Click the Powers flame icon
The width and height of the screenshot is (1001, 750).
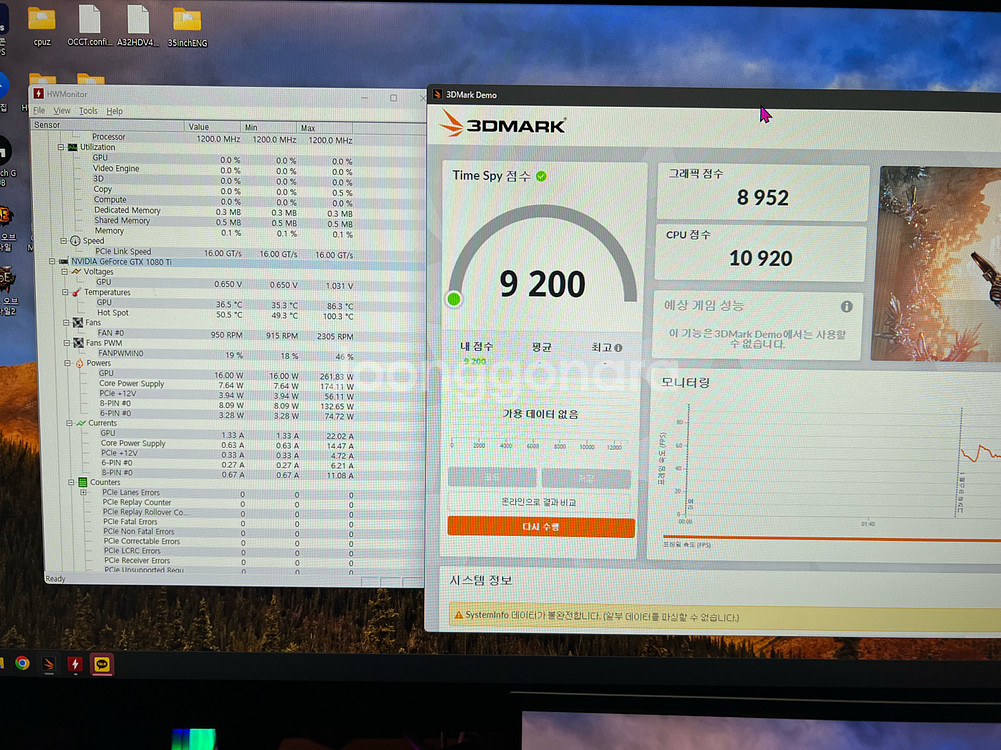pyautogui.click(x=80, y=363)
